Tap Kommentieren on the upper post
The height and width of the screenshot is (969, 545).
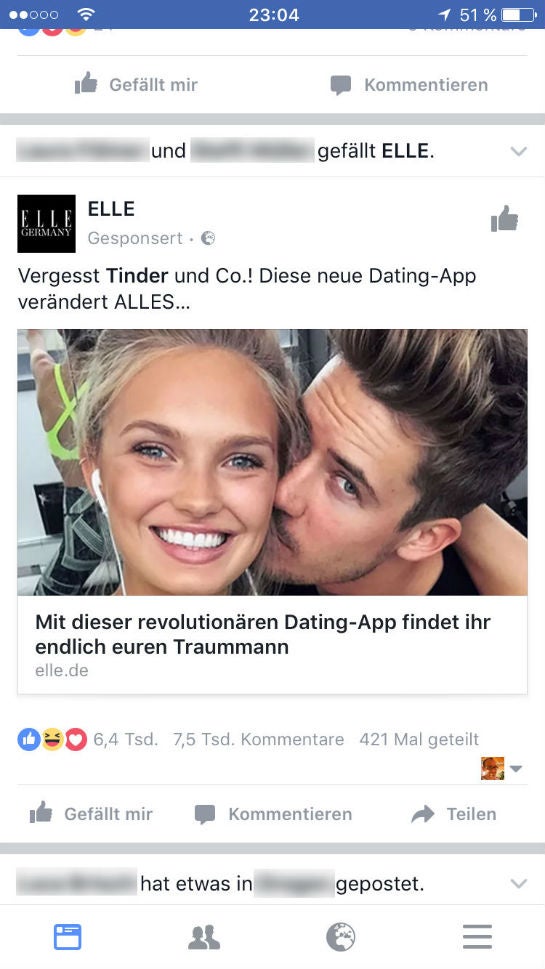click(409, 84)
